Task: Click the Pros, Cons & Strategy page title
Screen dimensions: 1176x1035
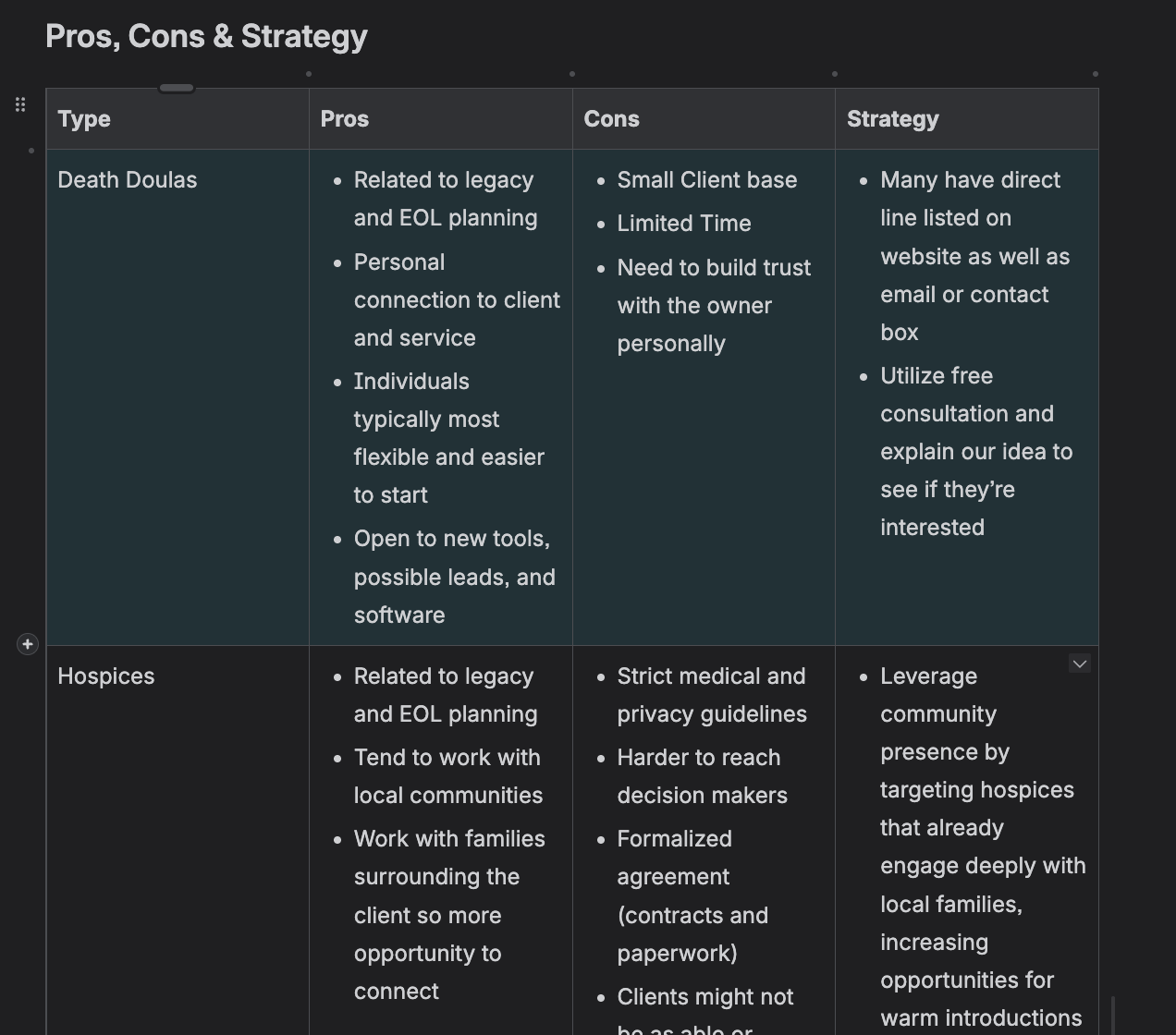Action: tap(205, 36)
